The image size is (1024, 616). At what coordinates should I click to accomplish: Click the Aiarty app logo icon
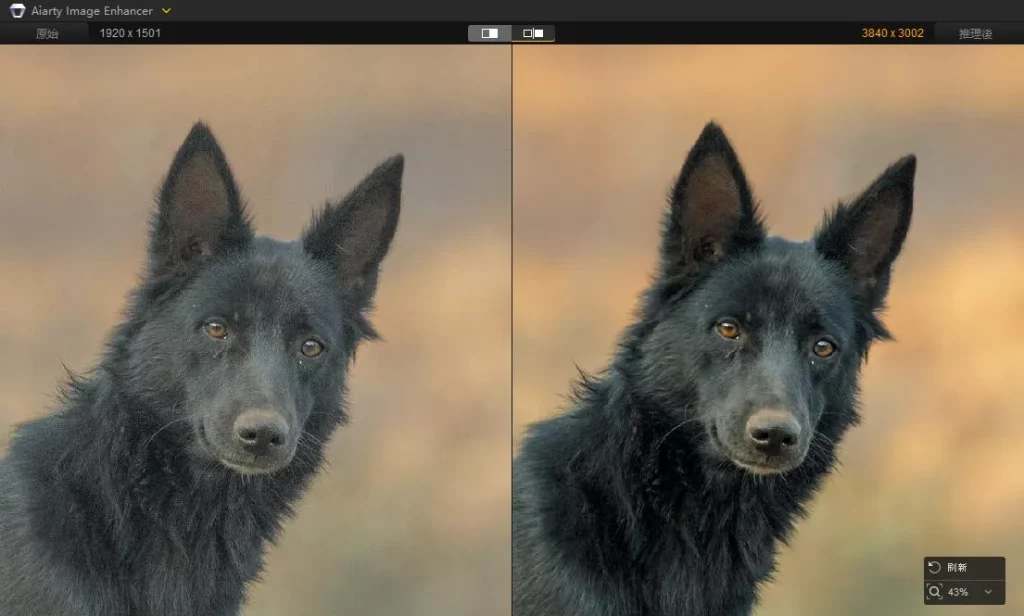coord(16,11)
